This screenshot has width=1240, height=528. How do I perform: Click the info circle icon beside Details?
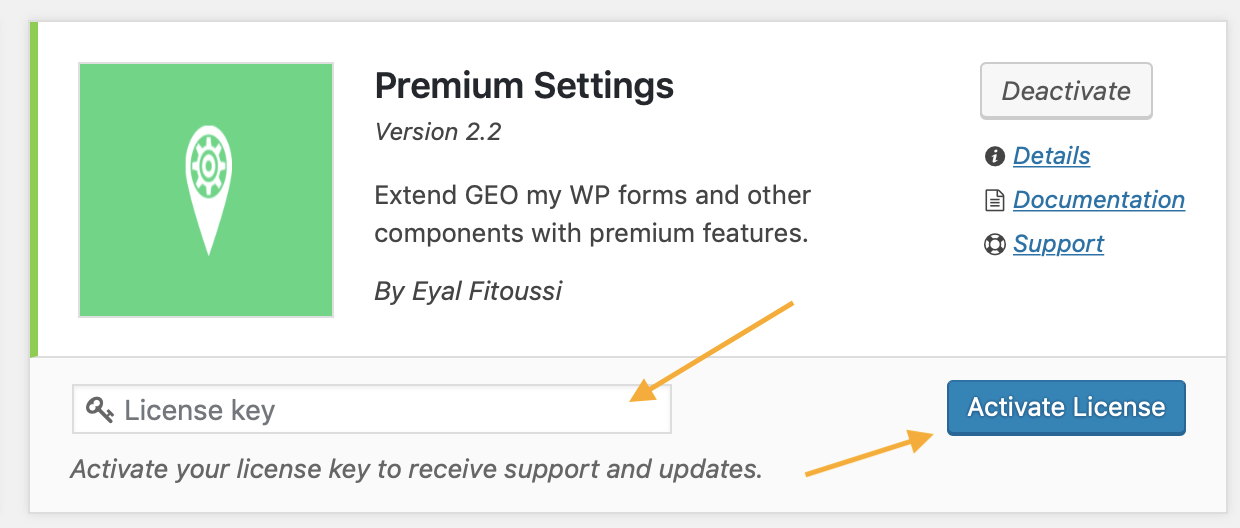click(994, 156)
